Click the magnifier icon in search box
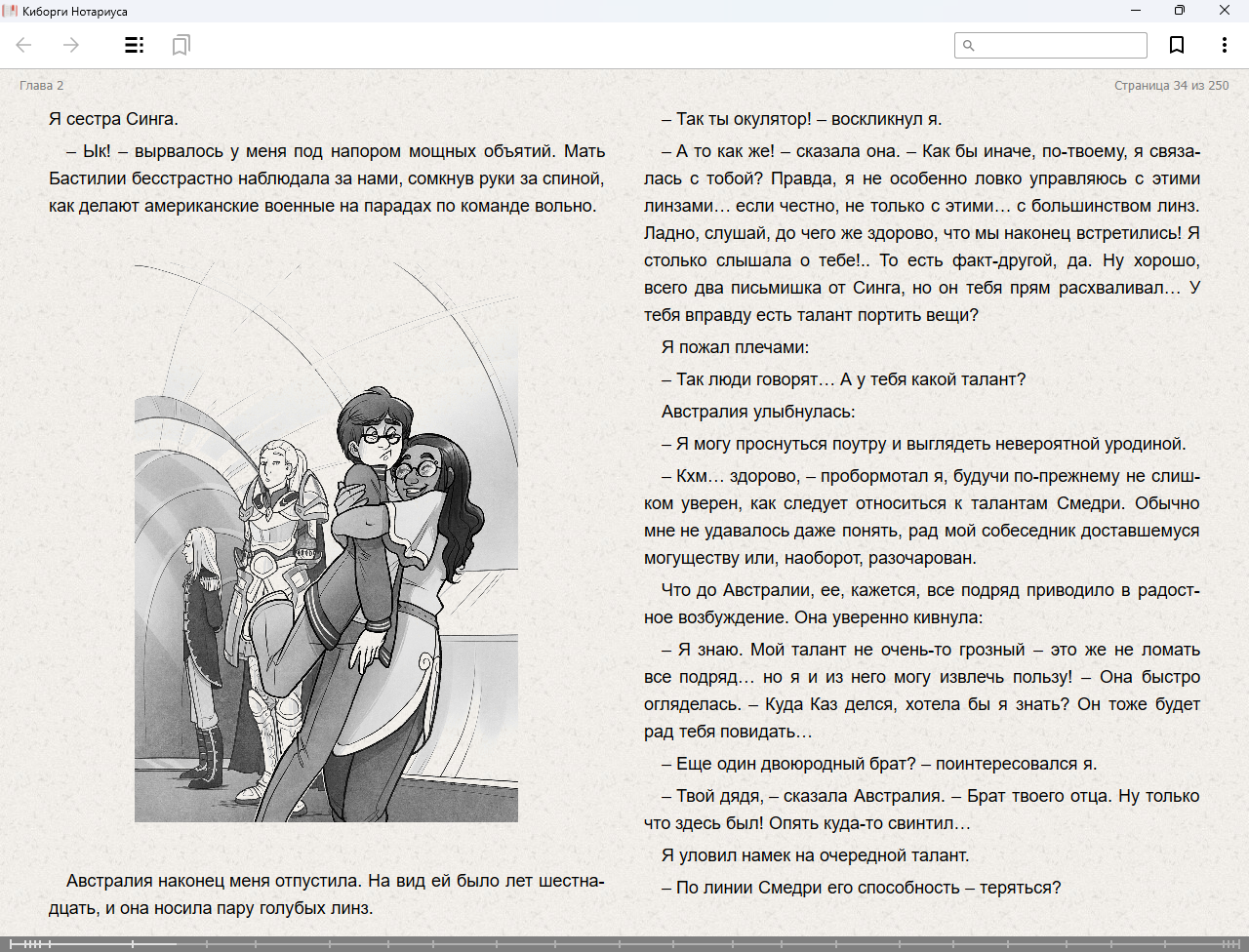The image size is (1249, 952). tap(968, 45)
